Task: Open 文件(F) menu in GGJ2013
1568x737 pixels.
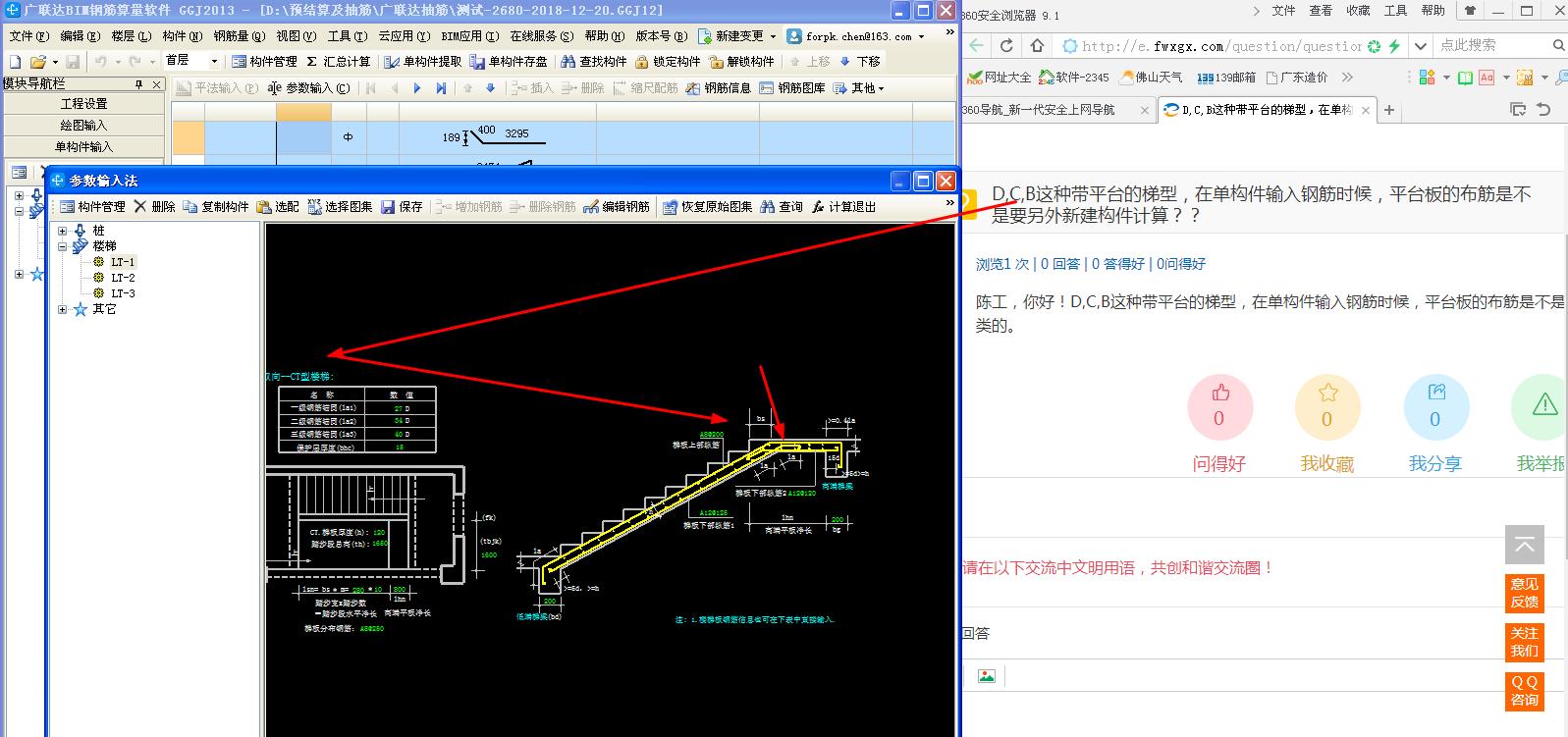Action: tap(28, 36)
